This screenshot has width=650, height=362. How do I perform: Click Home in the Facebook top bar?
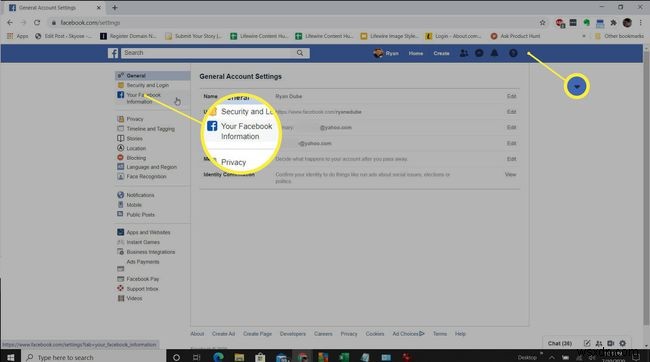point(416,53)
